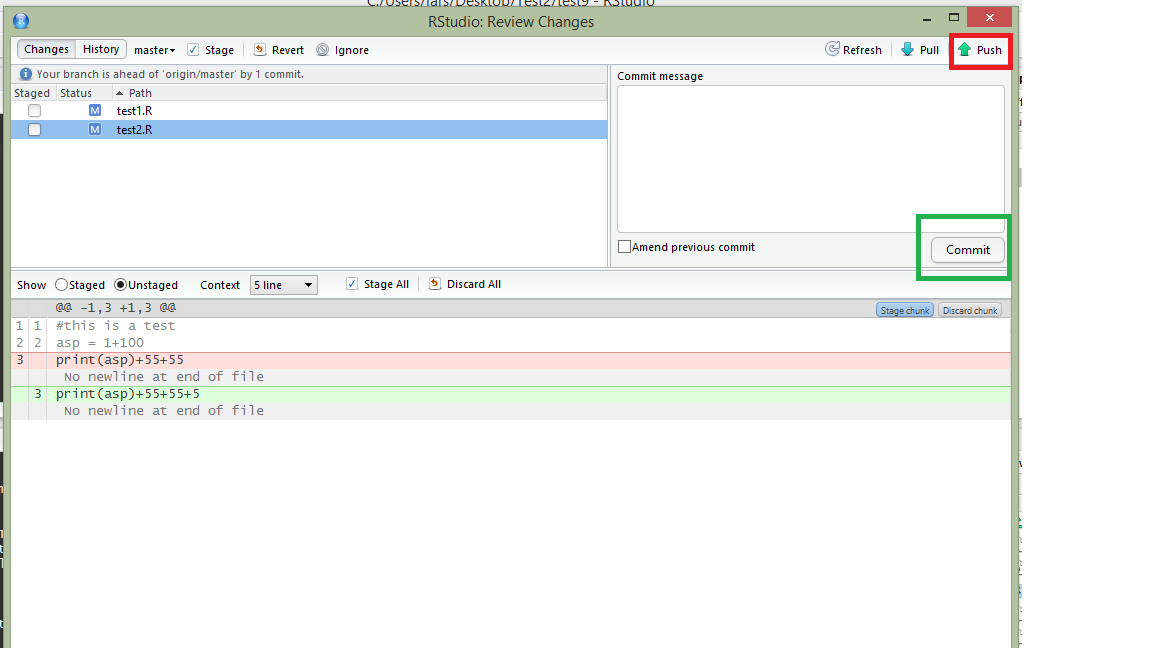Click the Discard chunk button
This screenshot has height=648, width=1152.
tap(970, 310)
